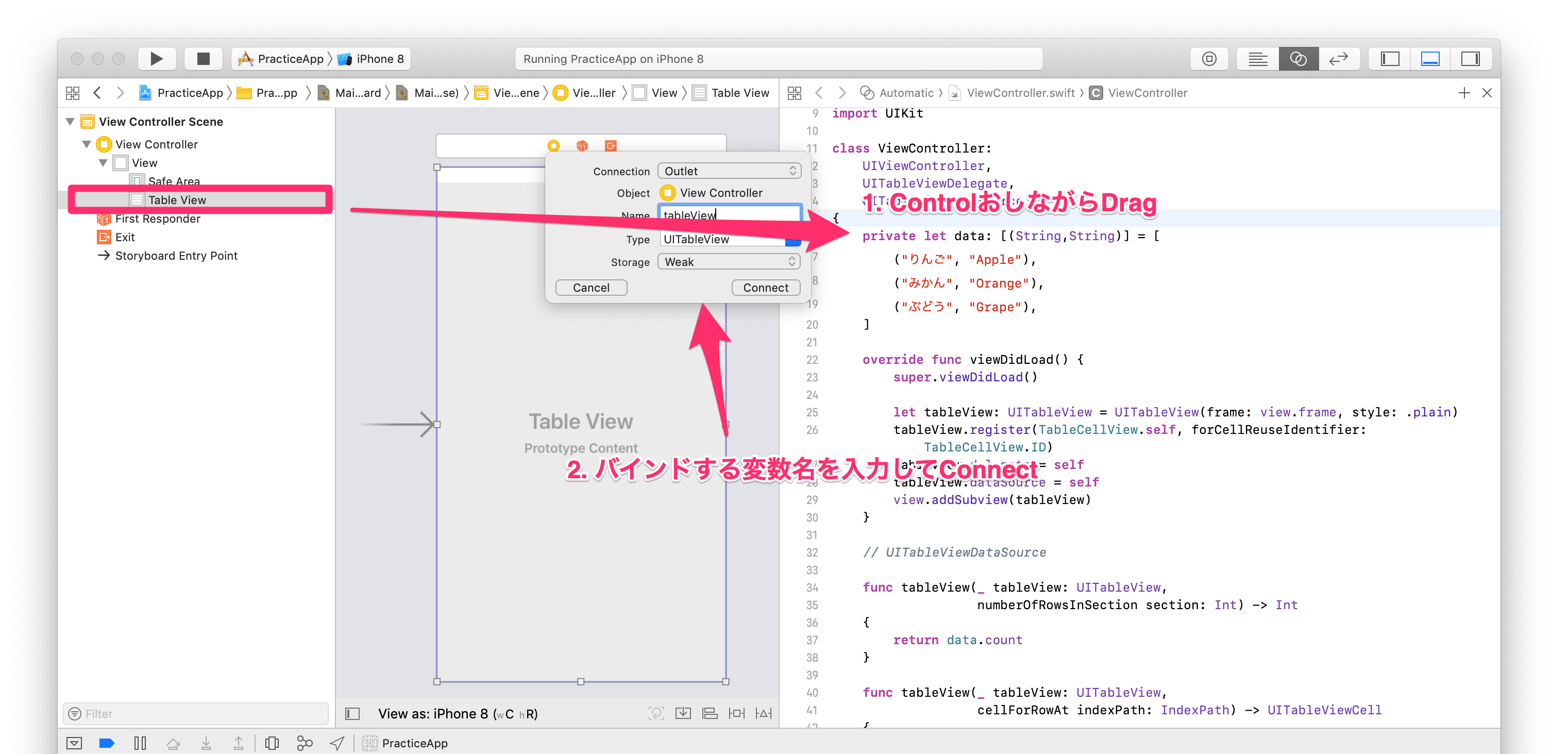Viewport: 1568px width, 754px height.
Task: Click the Run (play) button
Action: click(x=157, y=59)
